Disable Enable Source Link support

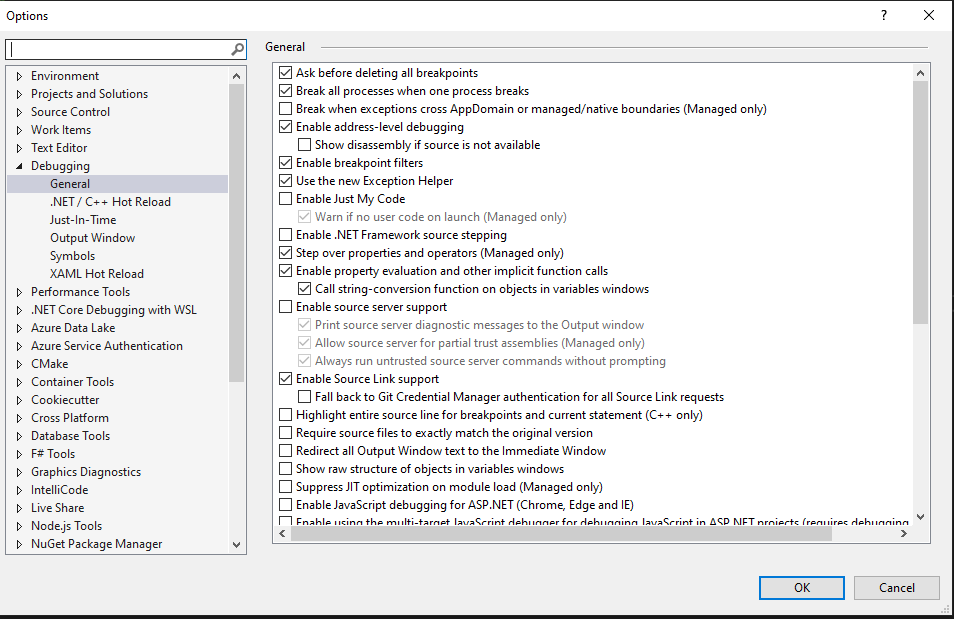point(286,379)
